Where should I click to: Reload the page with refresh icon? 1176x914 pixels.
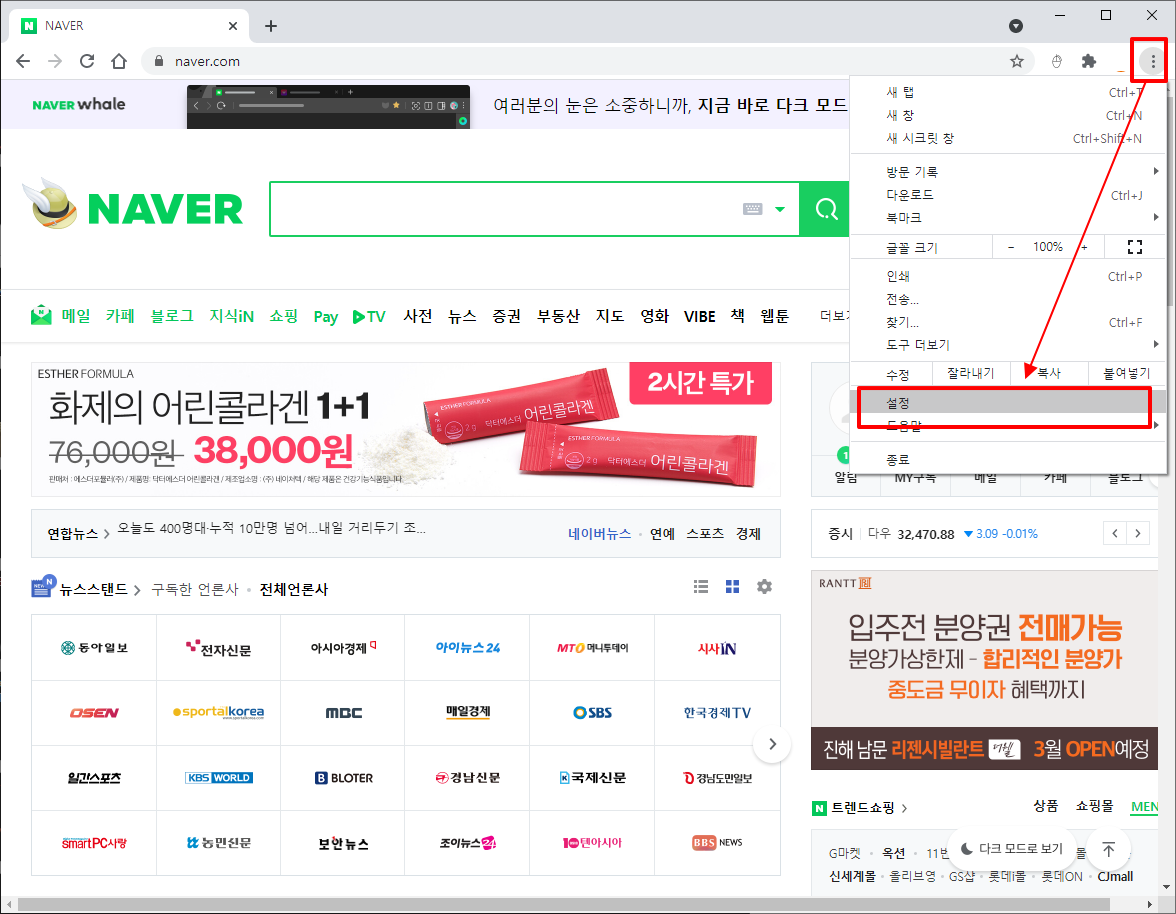click(87, 61)
